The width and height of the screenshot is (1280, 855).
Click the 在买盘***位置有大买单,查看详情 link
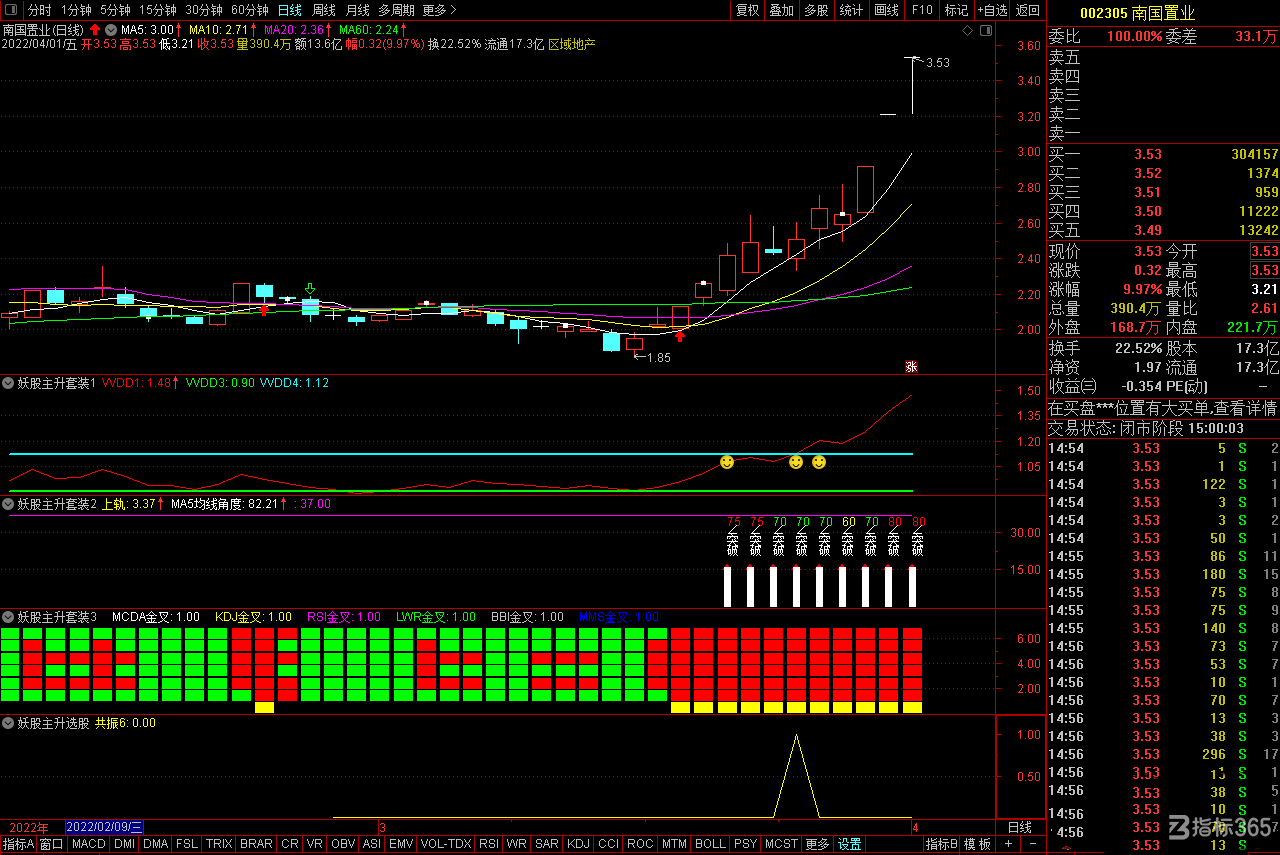[1163, 408]
